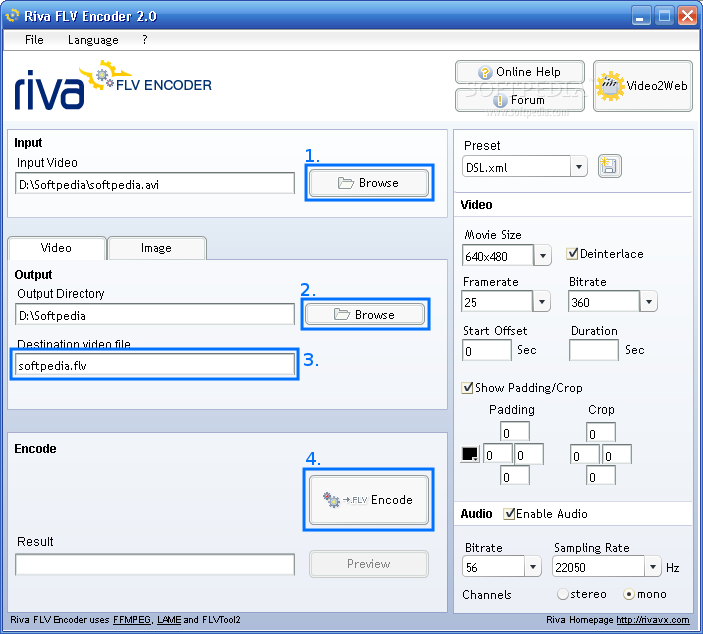Browse for the output directory

[365, 314]
